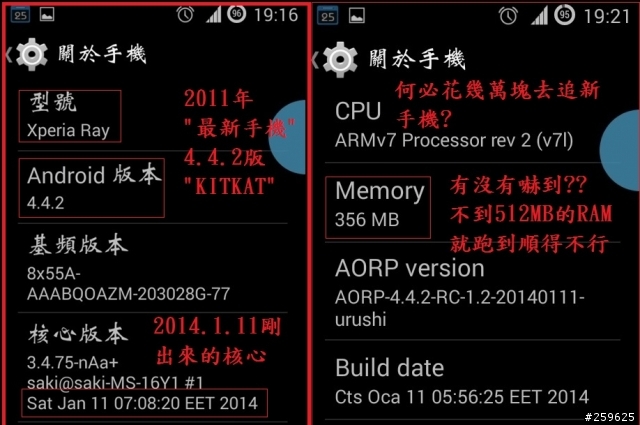This screenshot has width=640, height=425.
Task: Tap the Android version 4.4.2 entry
Action: (x=153, y=187)
